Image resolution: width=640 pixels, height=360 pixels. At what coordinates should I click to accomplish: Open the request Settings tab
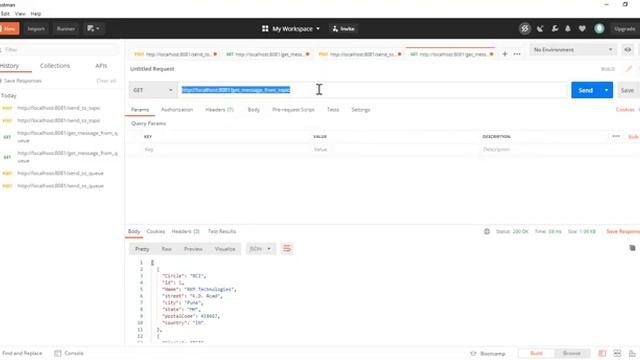click(x=360, y=110)
